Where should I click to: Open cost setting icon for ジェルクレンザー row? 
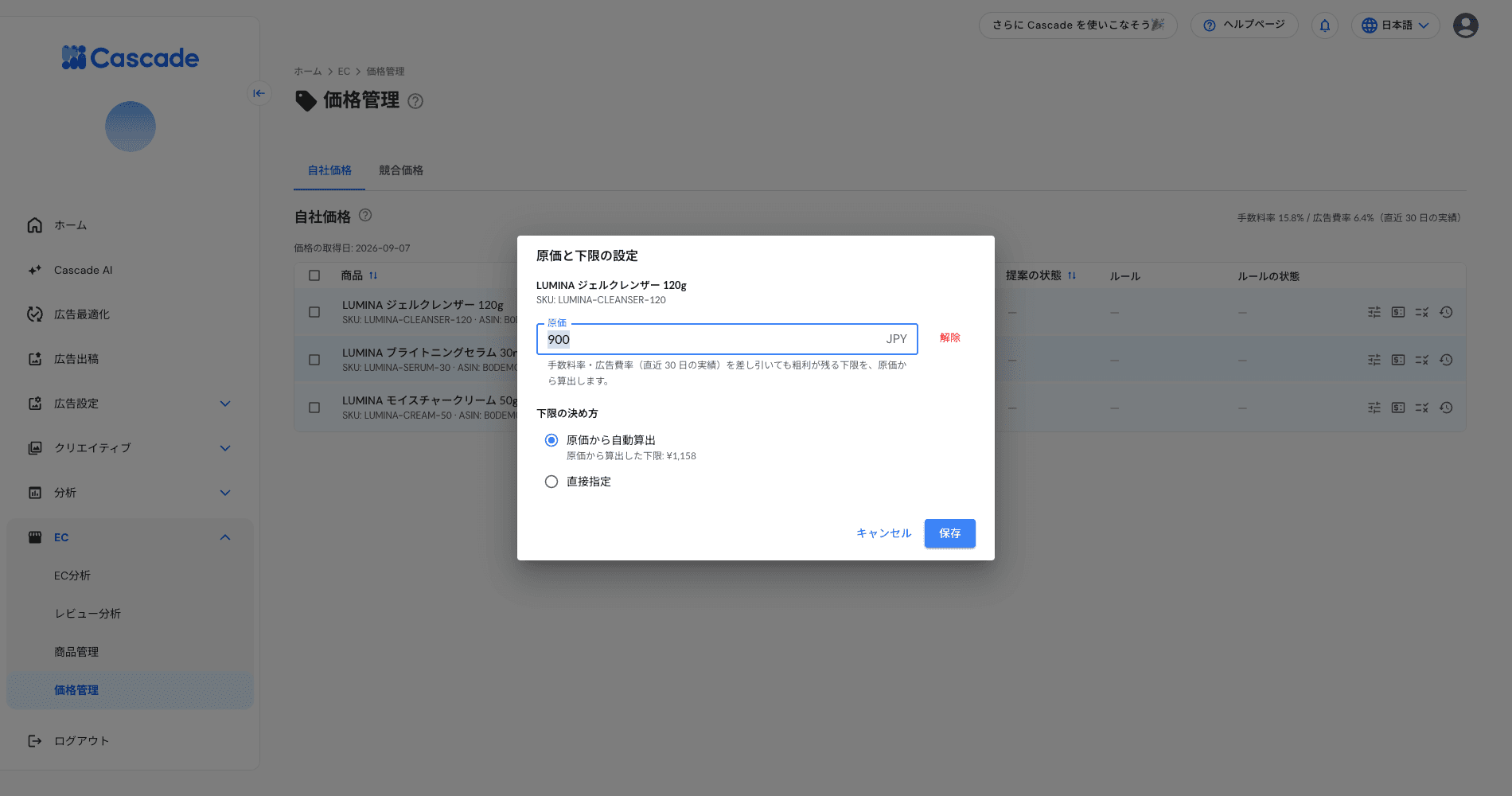[1398, 312]
